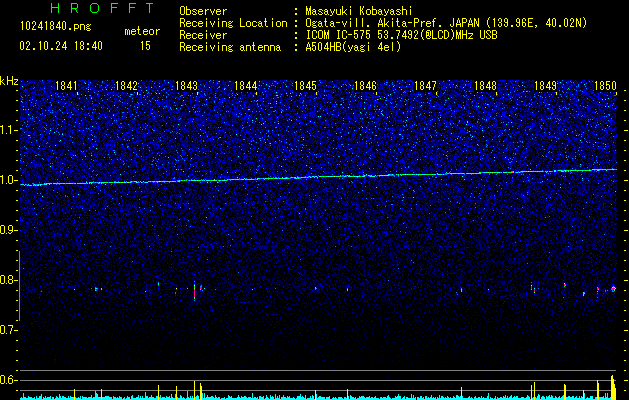Screen dimensions: 629x400
Task: Click the Observer field label
Action: (x=203, y=11)
